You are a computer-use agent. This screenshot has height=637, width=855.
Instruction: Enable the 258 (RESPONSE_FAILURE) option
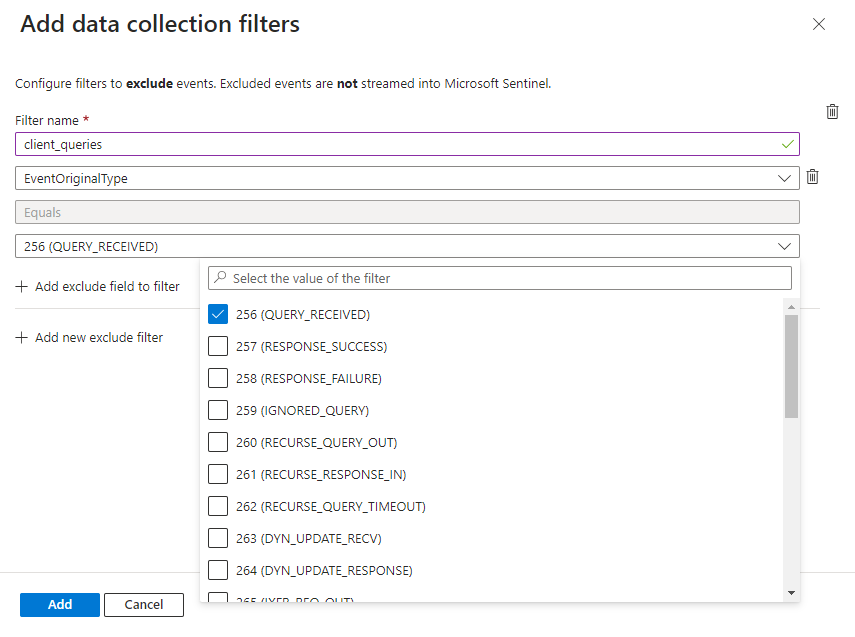tap(217, 377)
